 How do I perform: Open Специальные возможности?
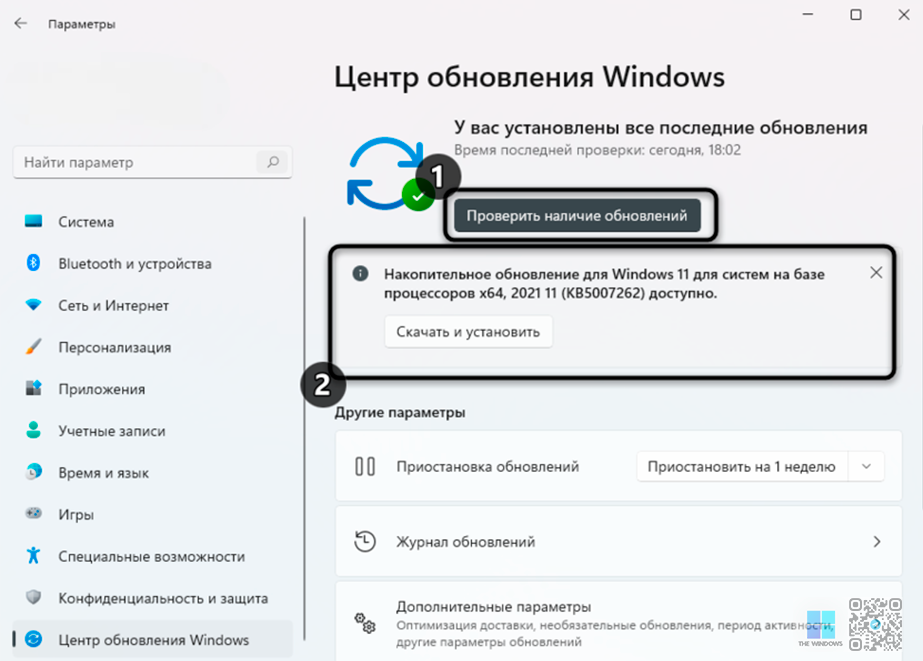pos(152,556)
